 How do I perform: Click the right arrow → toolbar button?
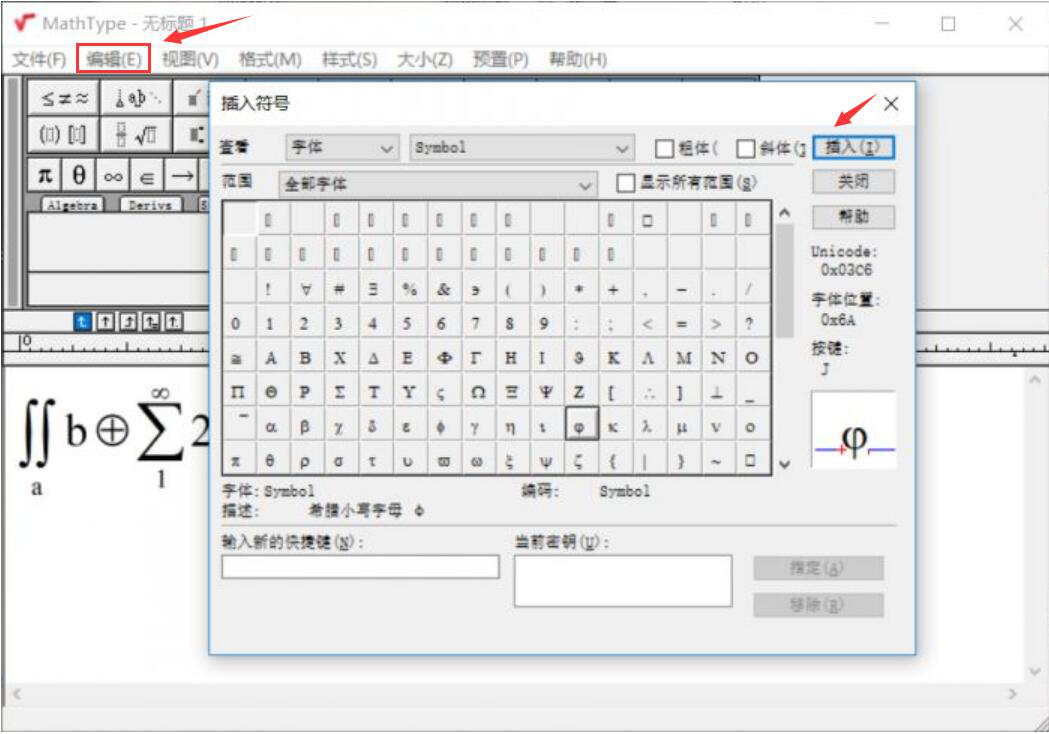coord(182,176)
